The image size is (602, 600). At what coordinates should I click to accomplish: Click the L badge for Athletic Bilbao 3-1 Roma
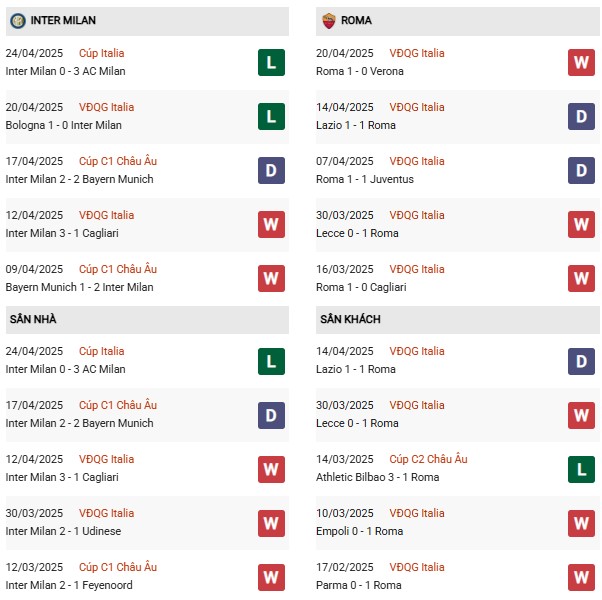tap(582, 469)
